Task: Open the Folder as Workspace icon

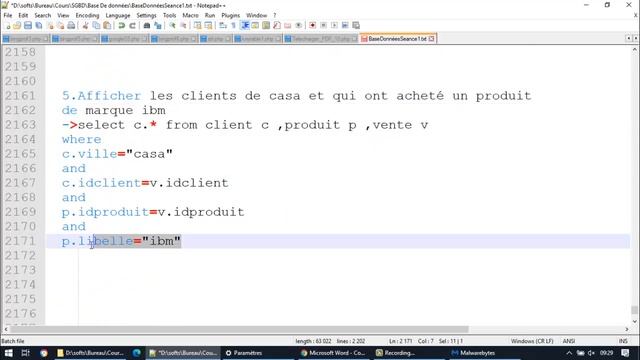Action: coord(288,25)
